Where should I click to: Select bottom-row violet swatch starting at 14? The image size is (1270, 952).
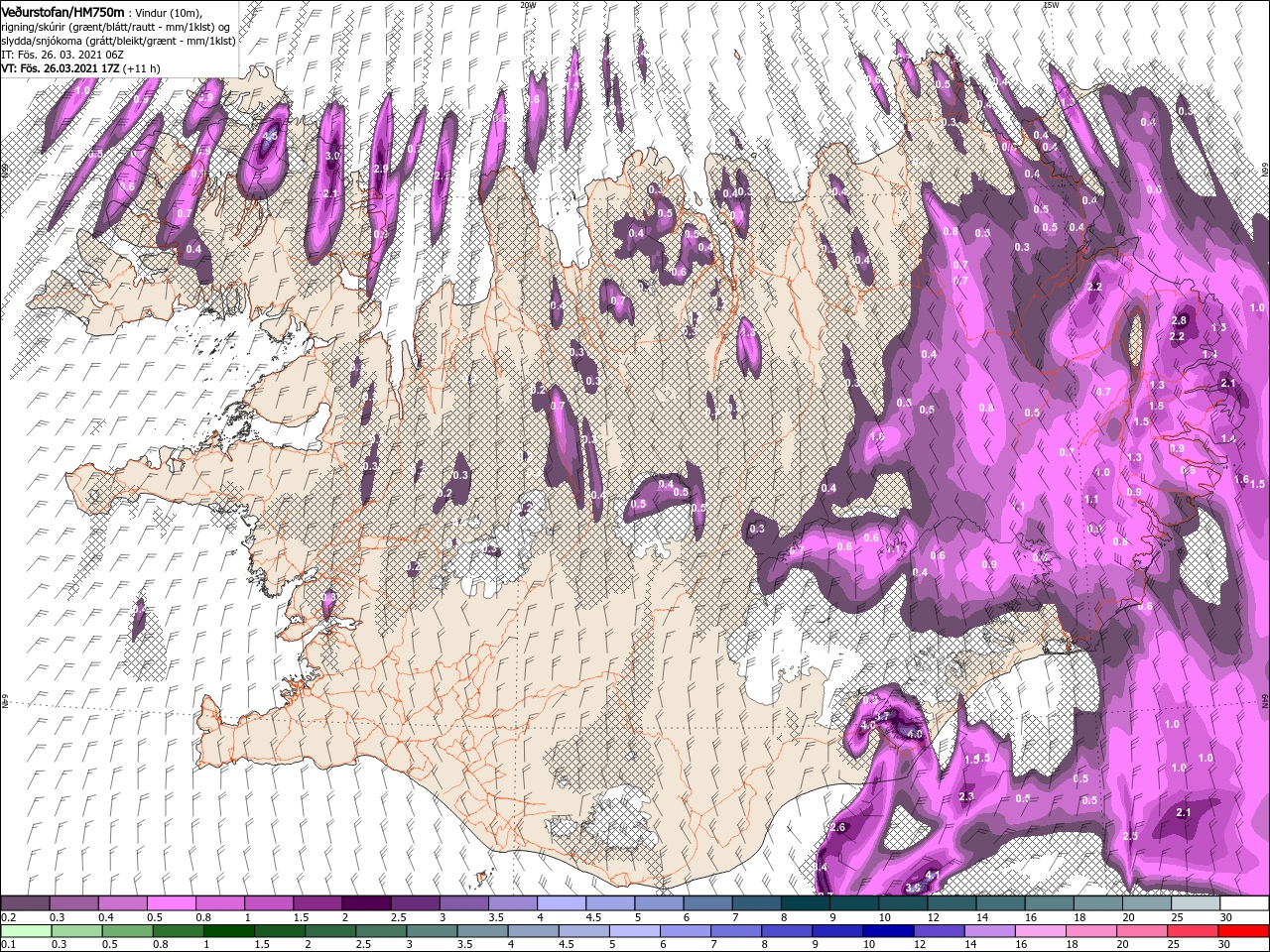(x=988, y=931)
